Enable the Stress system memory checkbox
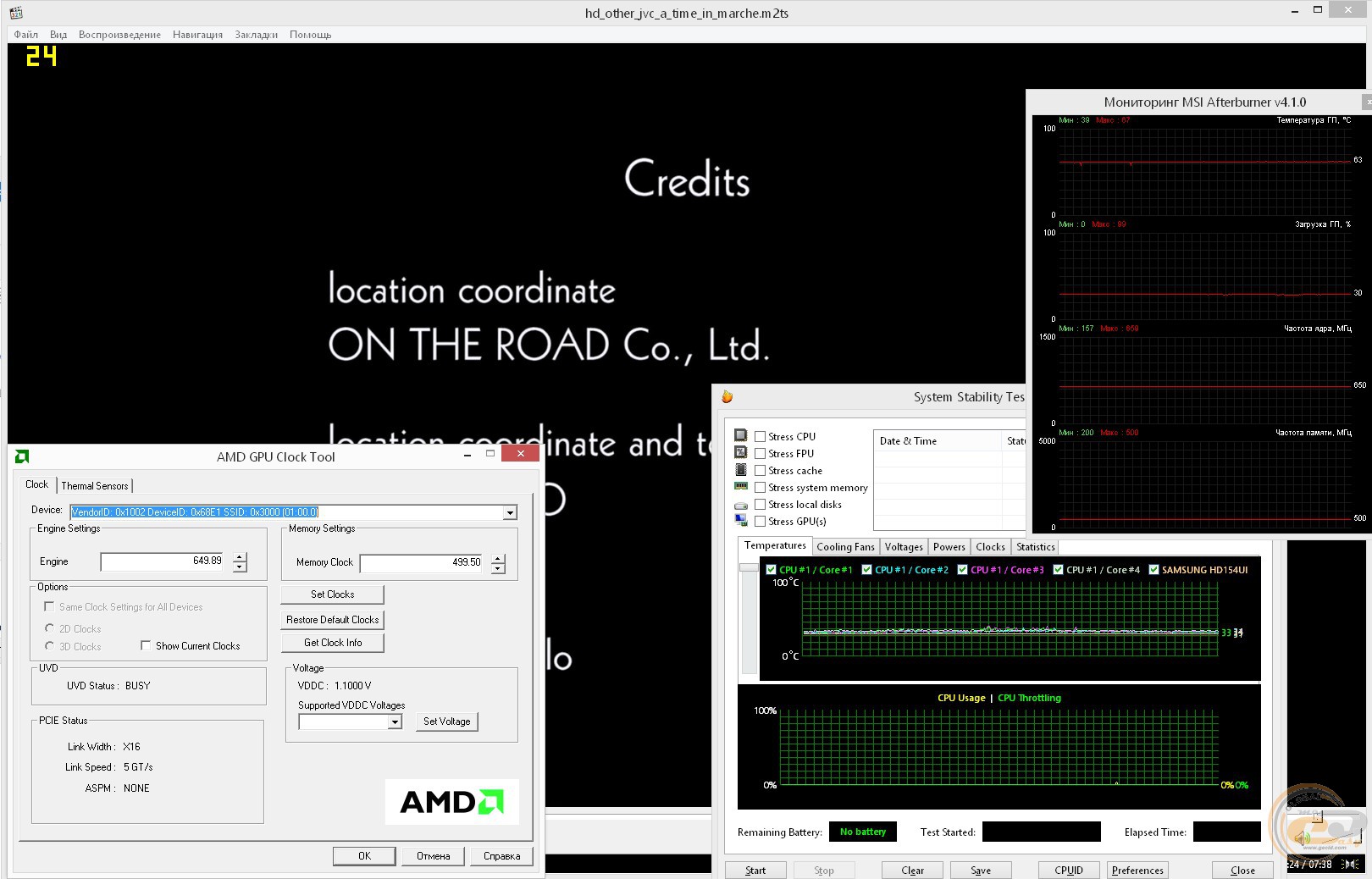 [x=761, y=488]
